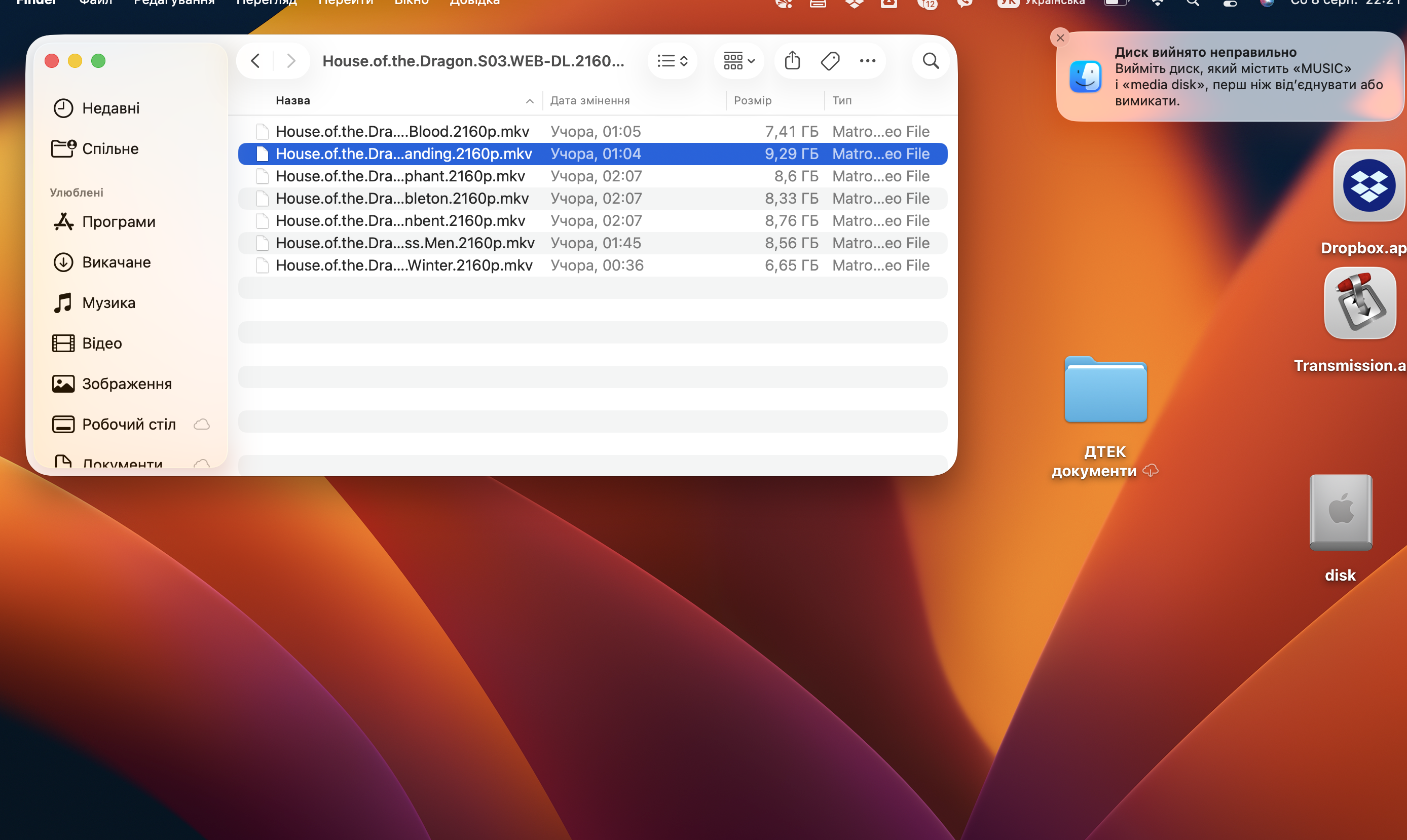The width and height of the screenshot is (1407, 840).
Task: Click the Applications icon beside Програми
Action: pos(63,222)
